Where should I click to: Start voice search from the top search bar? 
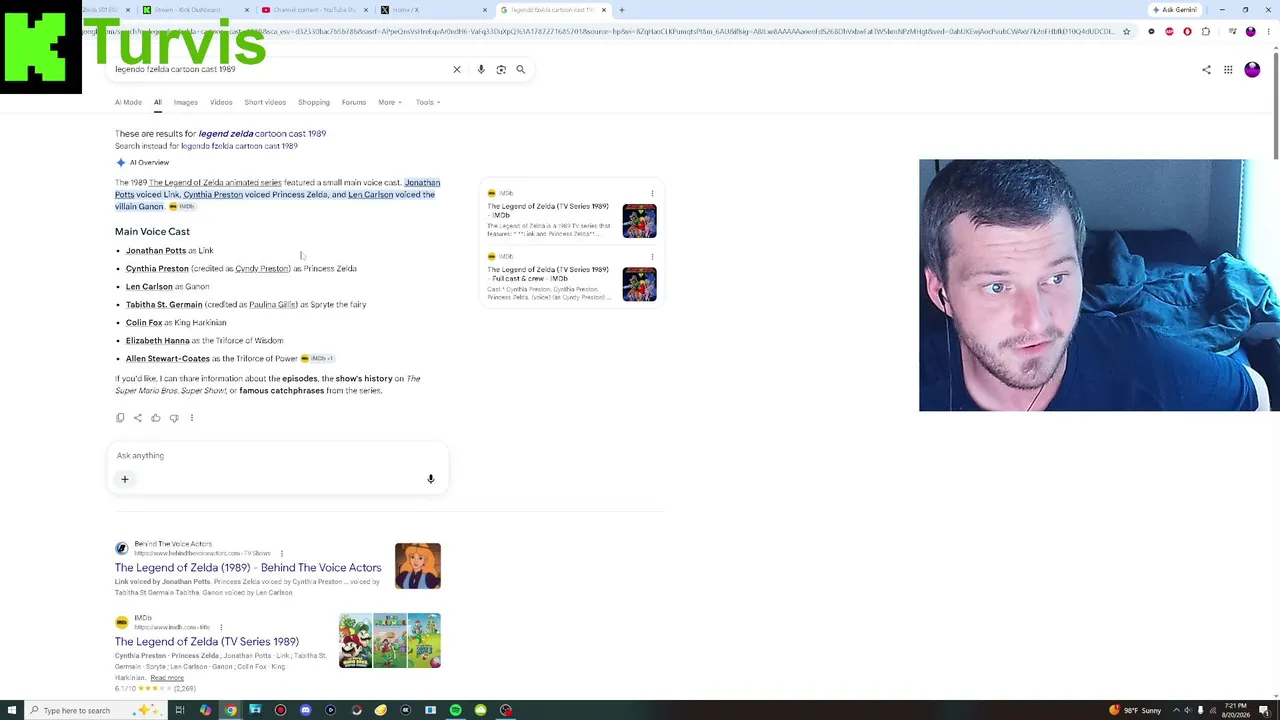pyautogui.click(x=481, y=69)
